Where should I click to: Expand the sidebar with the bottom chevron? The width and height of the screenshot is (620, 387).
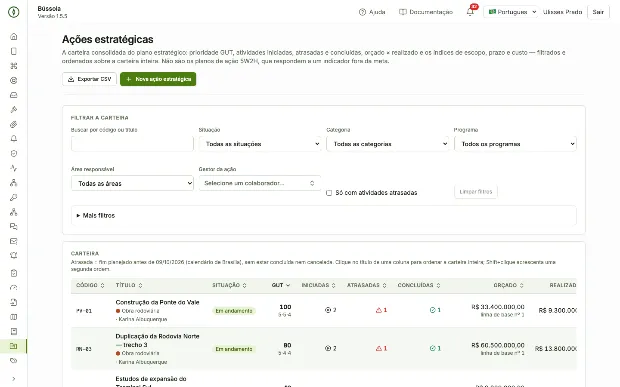[x=13, y=379]
